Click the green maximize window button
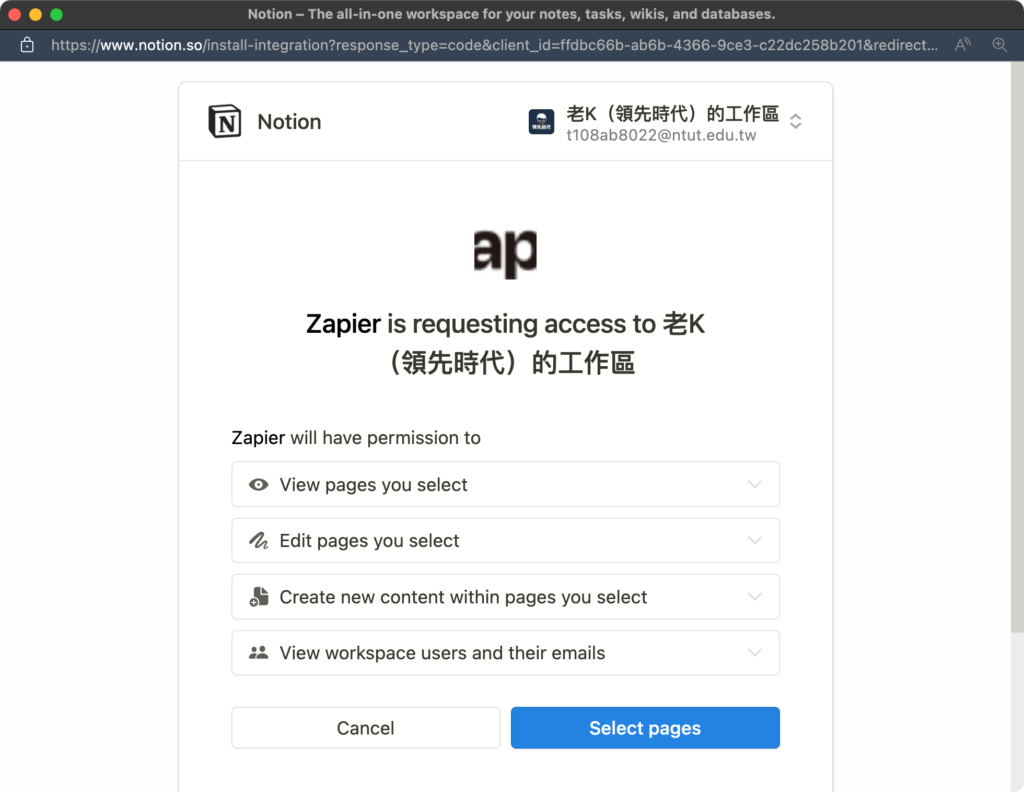 click(x=57, y=14)
